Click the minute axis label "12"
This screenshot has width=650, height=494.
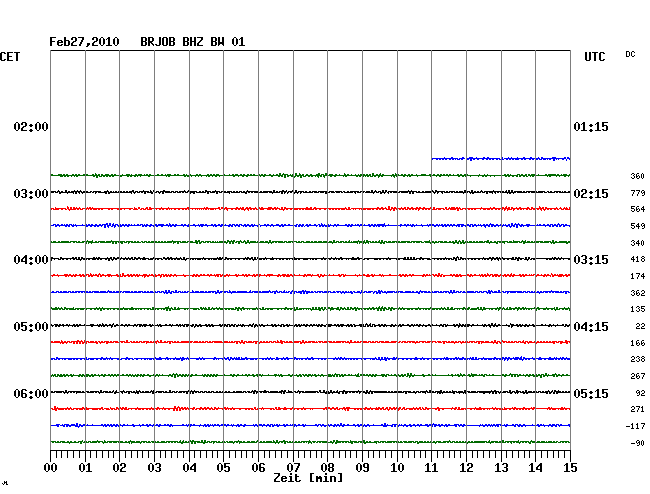click(x=466, y=468)
